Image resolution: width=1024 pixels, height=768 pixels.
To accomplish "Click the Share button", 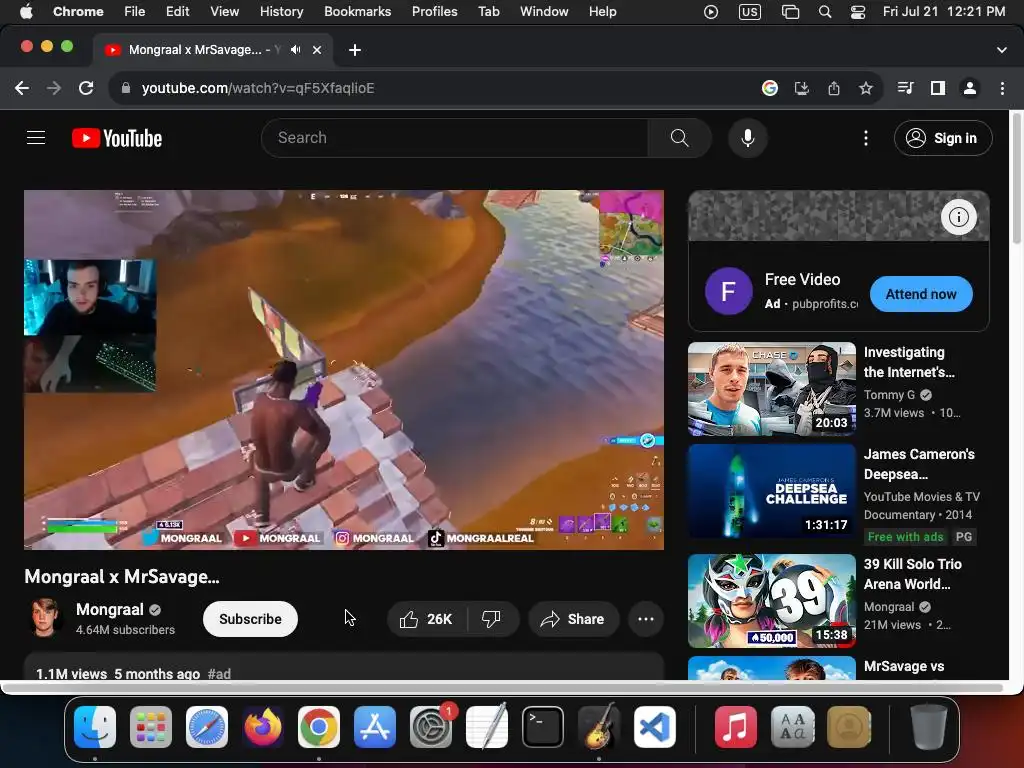I will pyautogui.click(x=573, y=619).
